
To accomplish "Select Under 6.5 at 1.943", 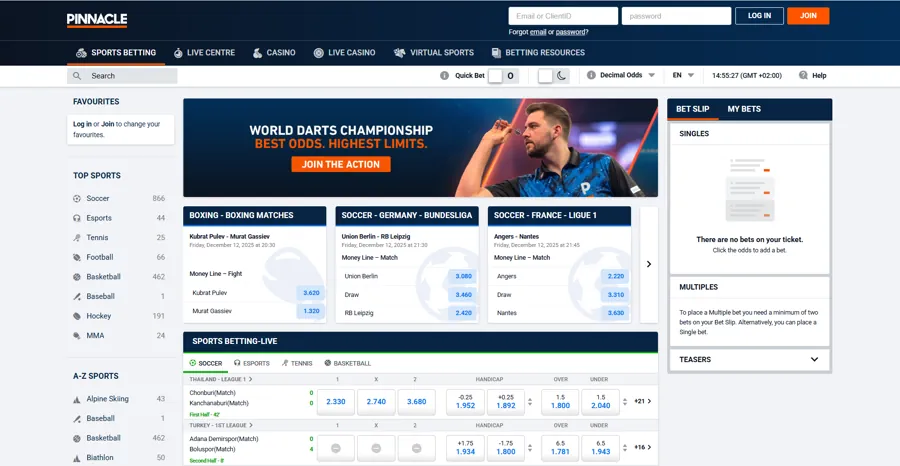I will point(600,448).
